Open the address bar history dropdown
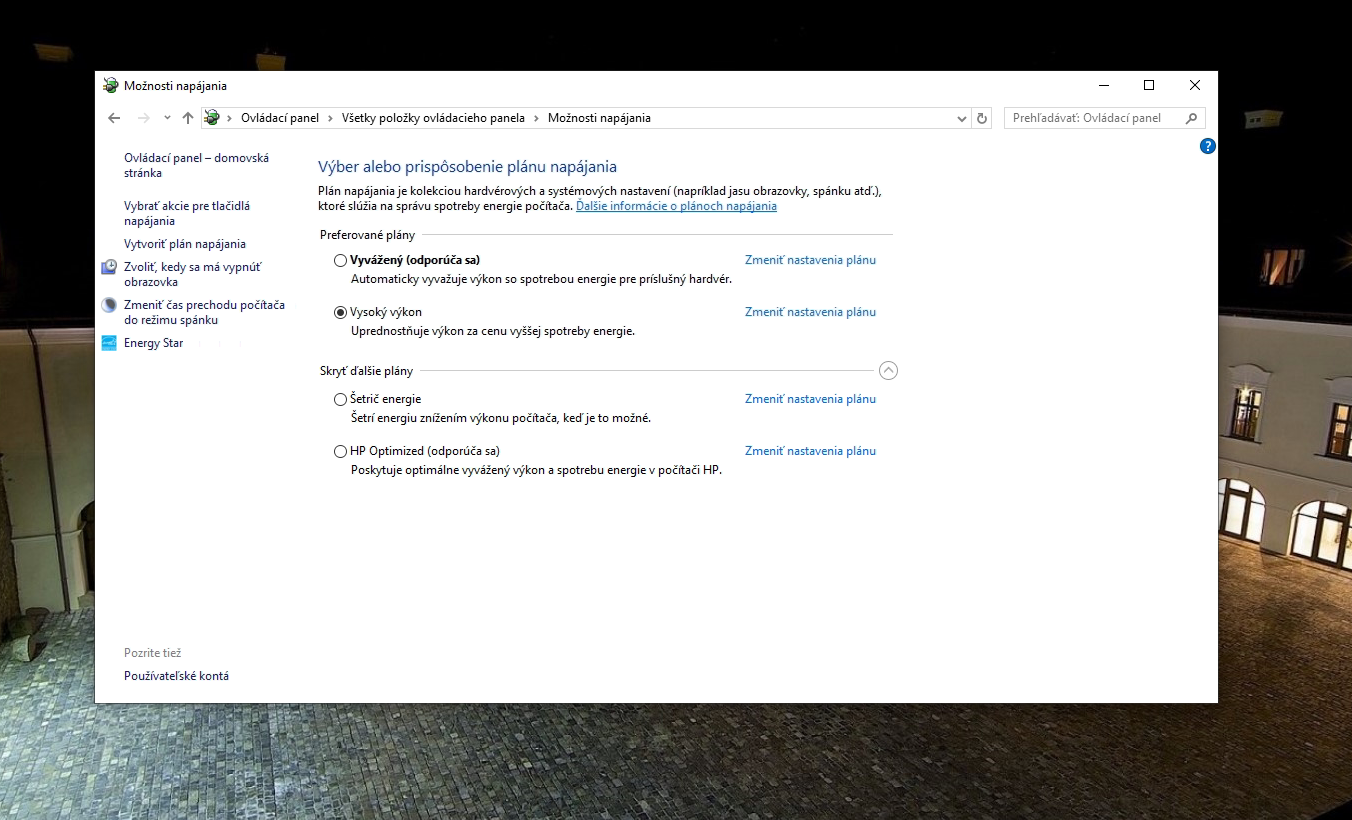 [x=962, y=118]
